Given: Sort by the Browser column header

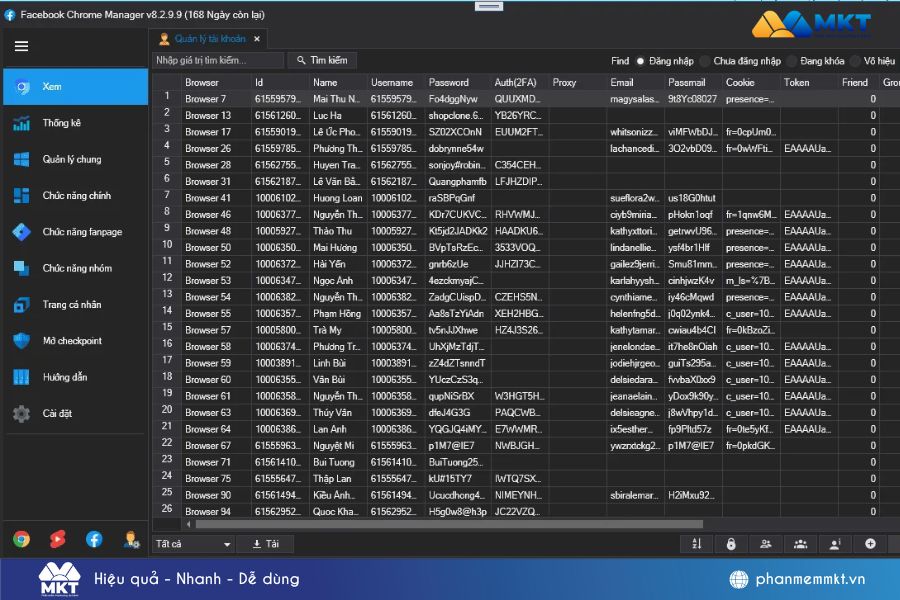Looking at the screenshot, I should 216,83.
